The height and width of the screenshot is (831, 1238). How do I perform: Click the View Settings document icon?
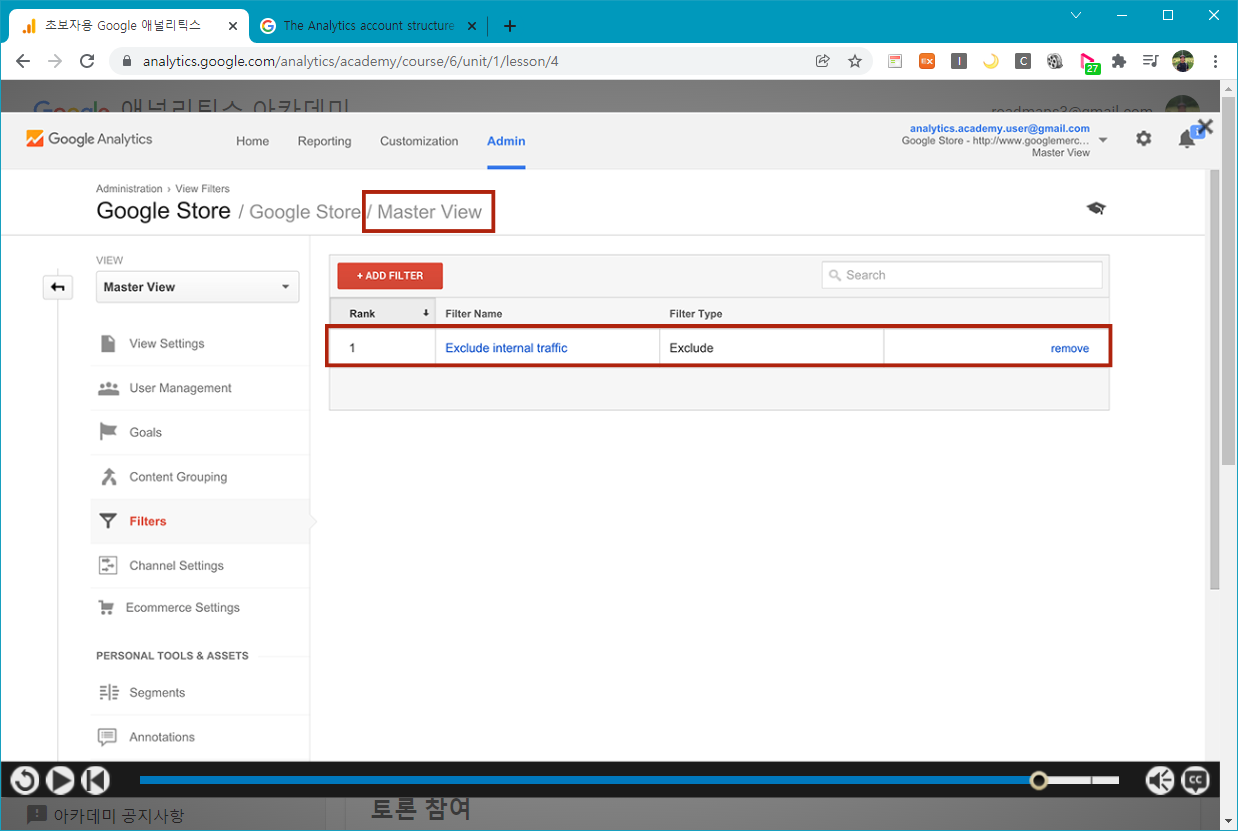tap(108, 343)
